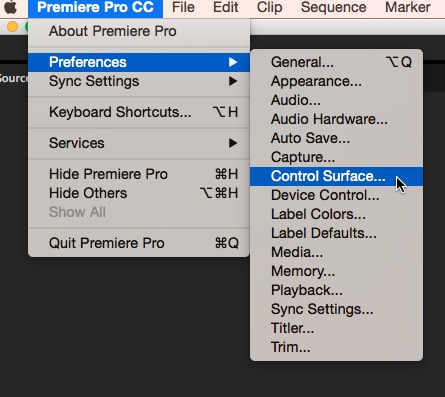
Task: Open Audio Hardware preferences
Action: click(336, 119)
